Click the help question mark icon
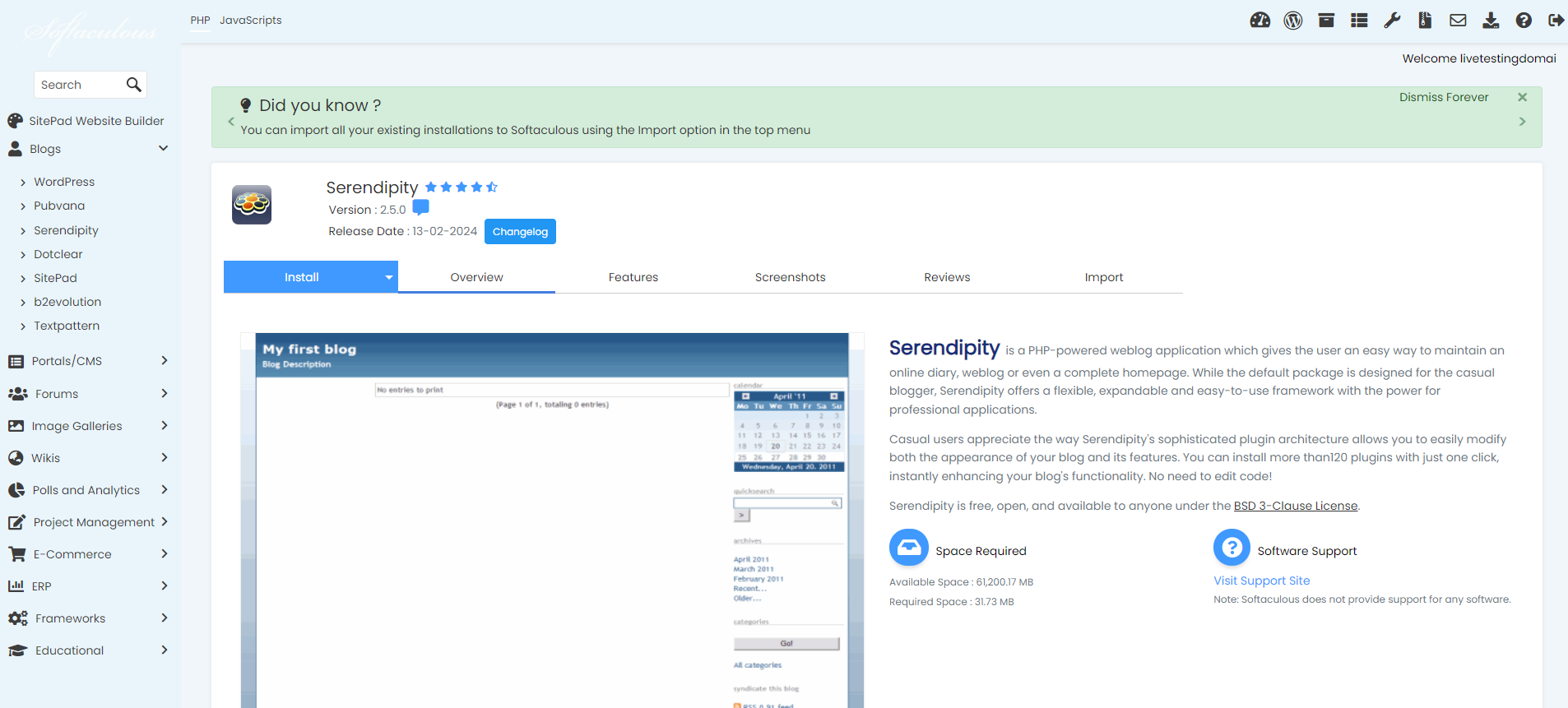 (1524, 21)
